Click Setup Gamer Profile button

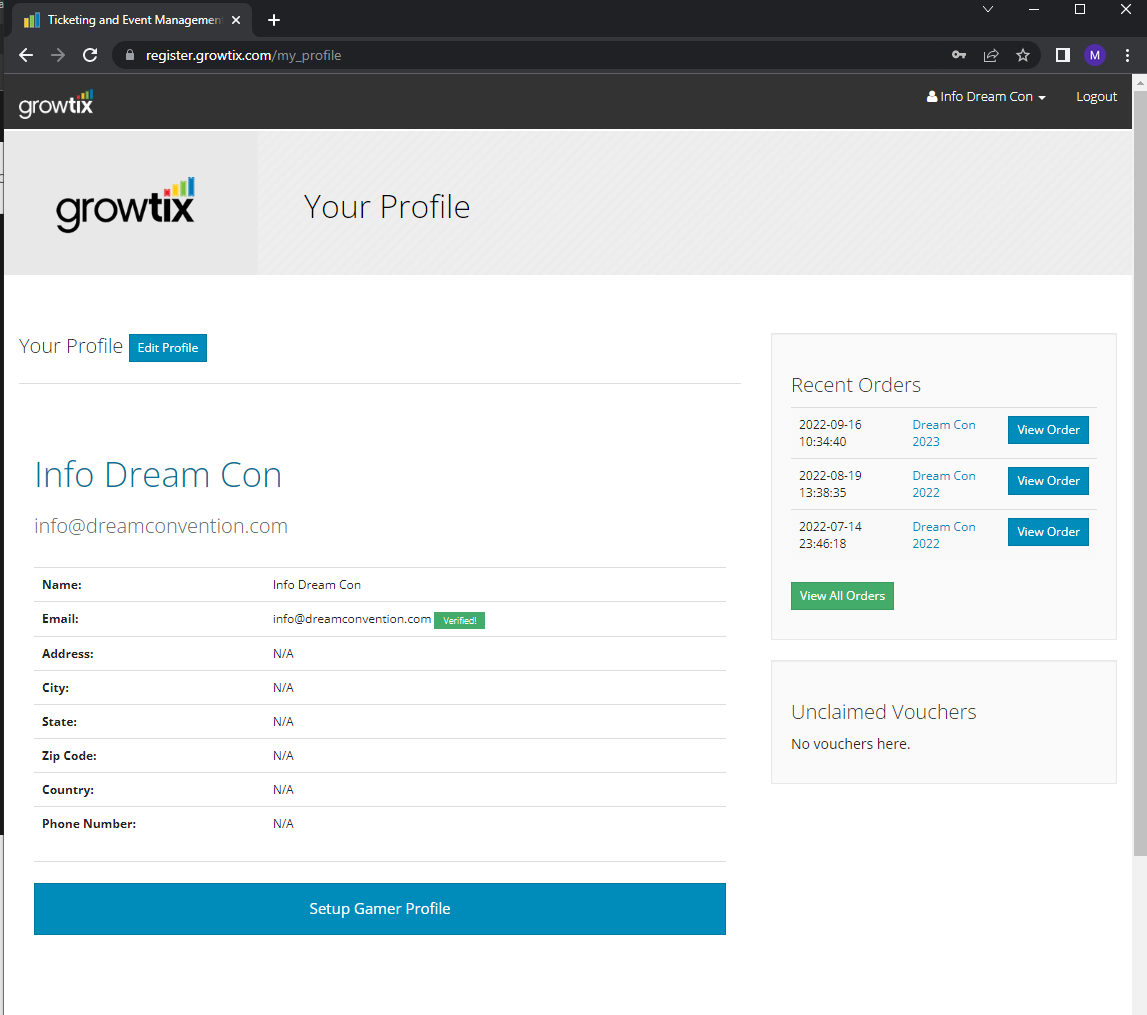[379, 909]
